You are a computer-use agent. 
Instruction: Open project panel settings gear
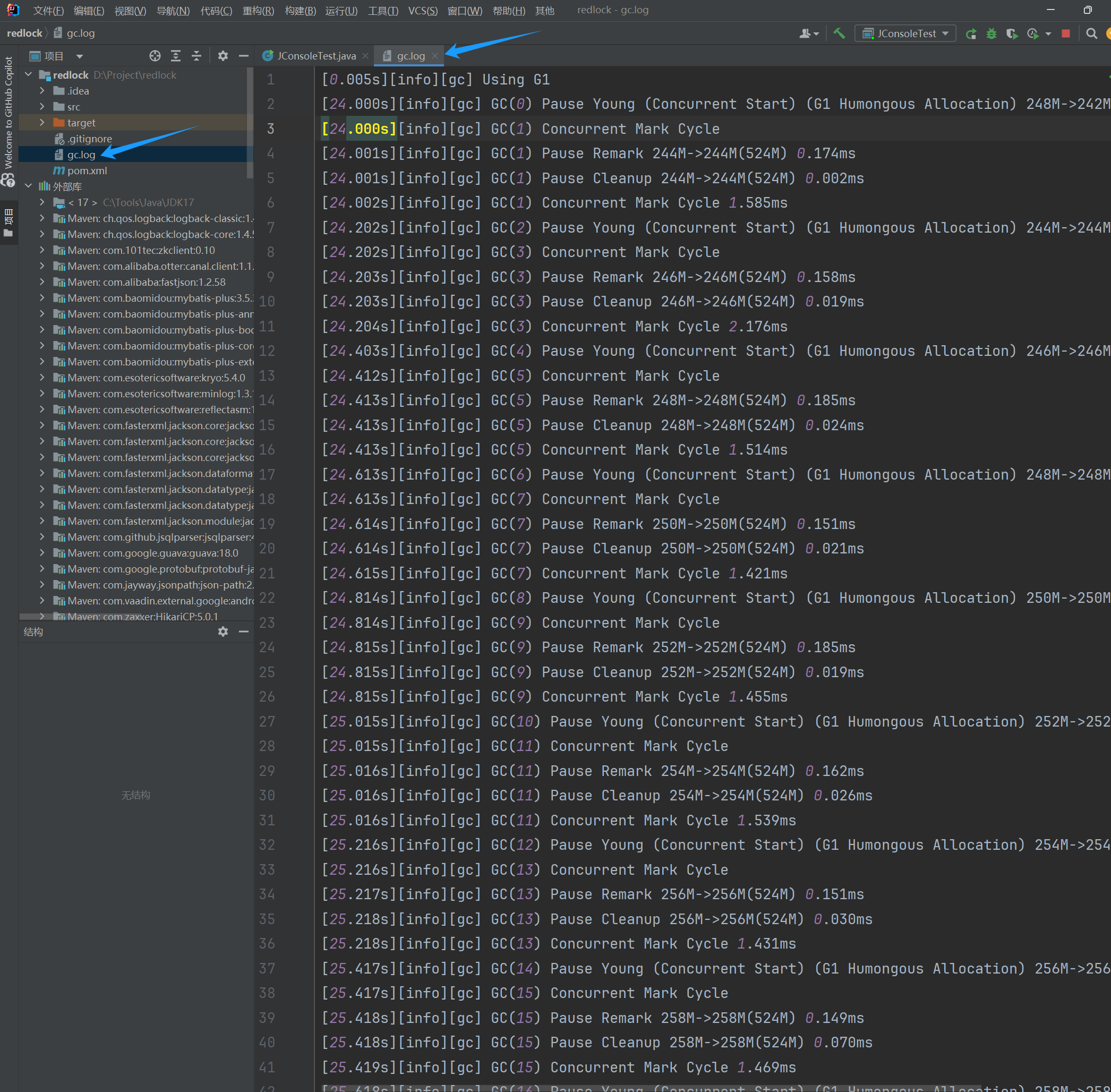[223, 56]
